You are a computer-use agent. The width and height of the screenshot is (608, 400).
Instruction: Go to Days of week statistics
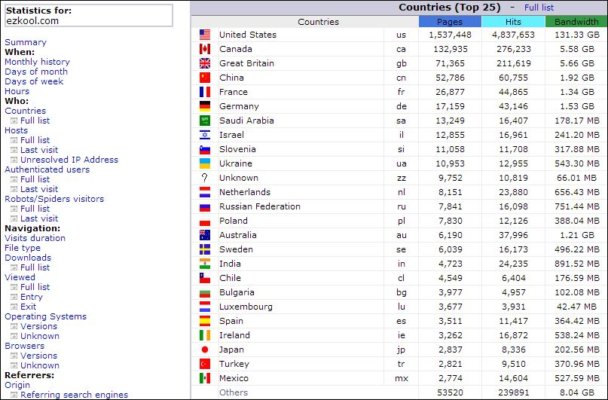pyautogui.click(x=35, y=81)
